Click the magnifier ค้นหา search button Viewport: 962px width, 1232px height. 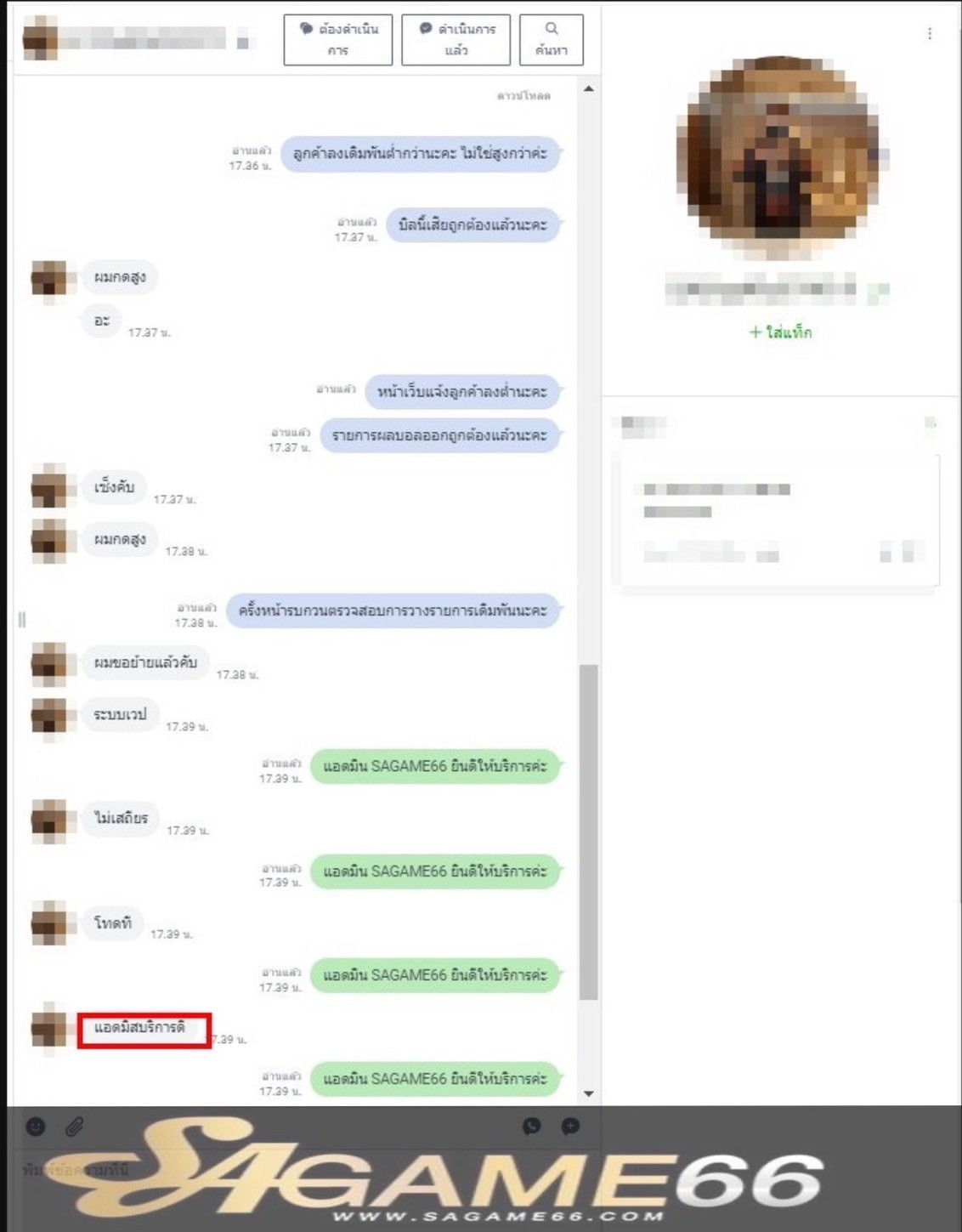[552, 39]
